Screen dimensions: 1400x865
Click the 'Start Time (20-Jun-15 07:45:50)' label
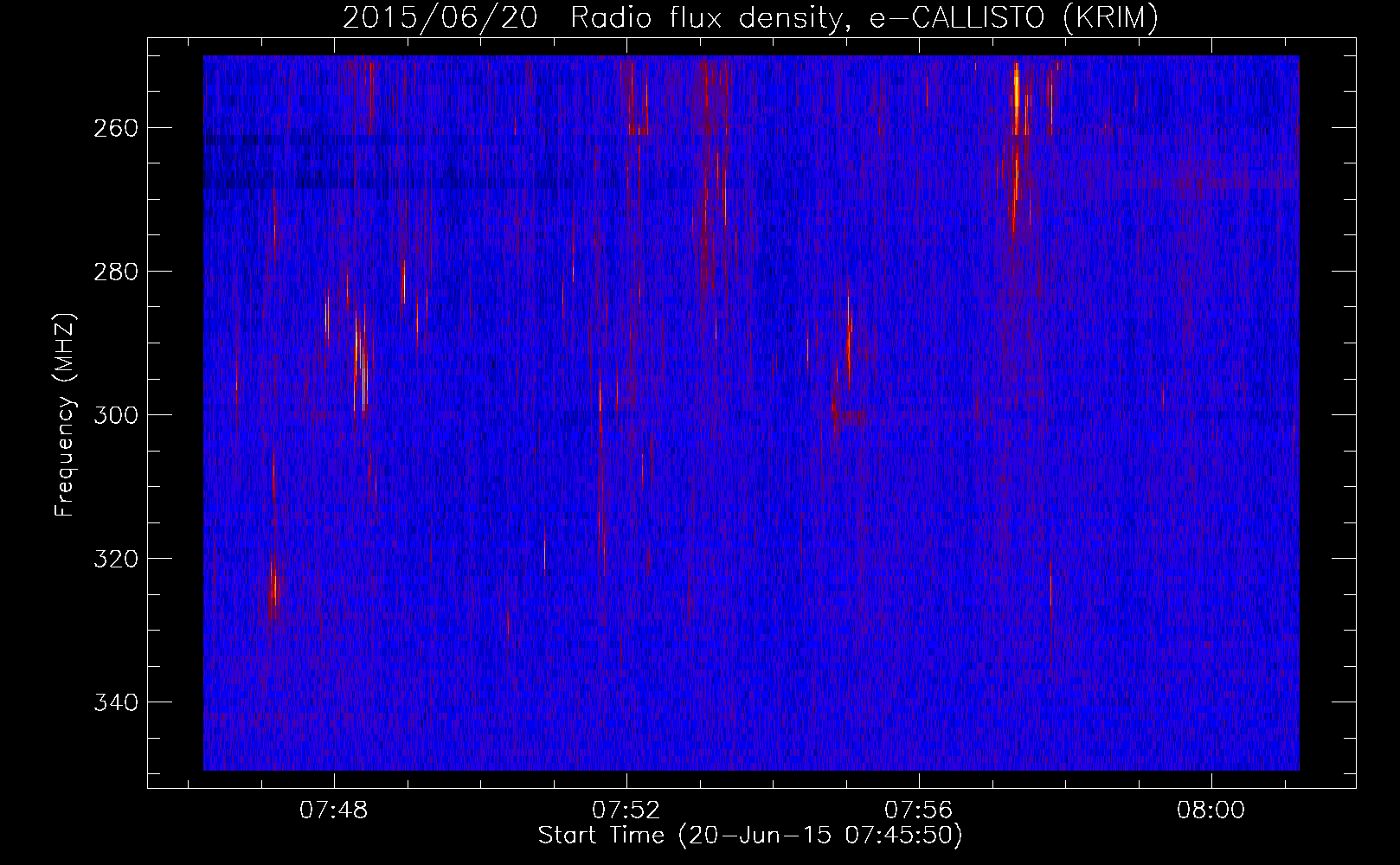(x=750, y=836)
